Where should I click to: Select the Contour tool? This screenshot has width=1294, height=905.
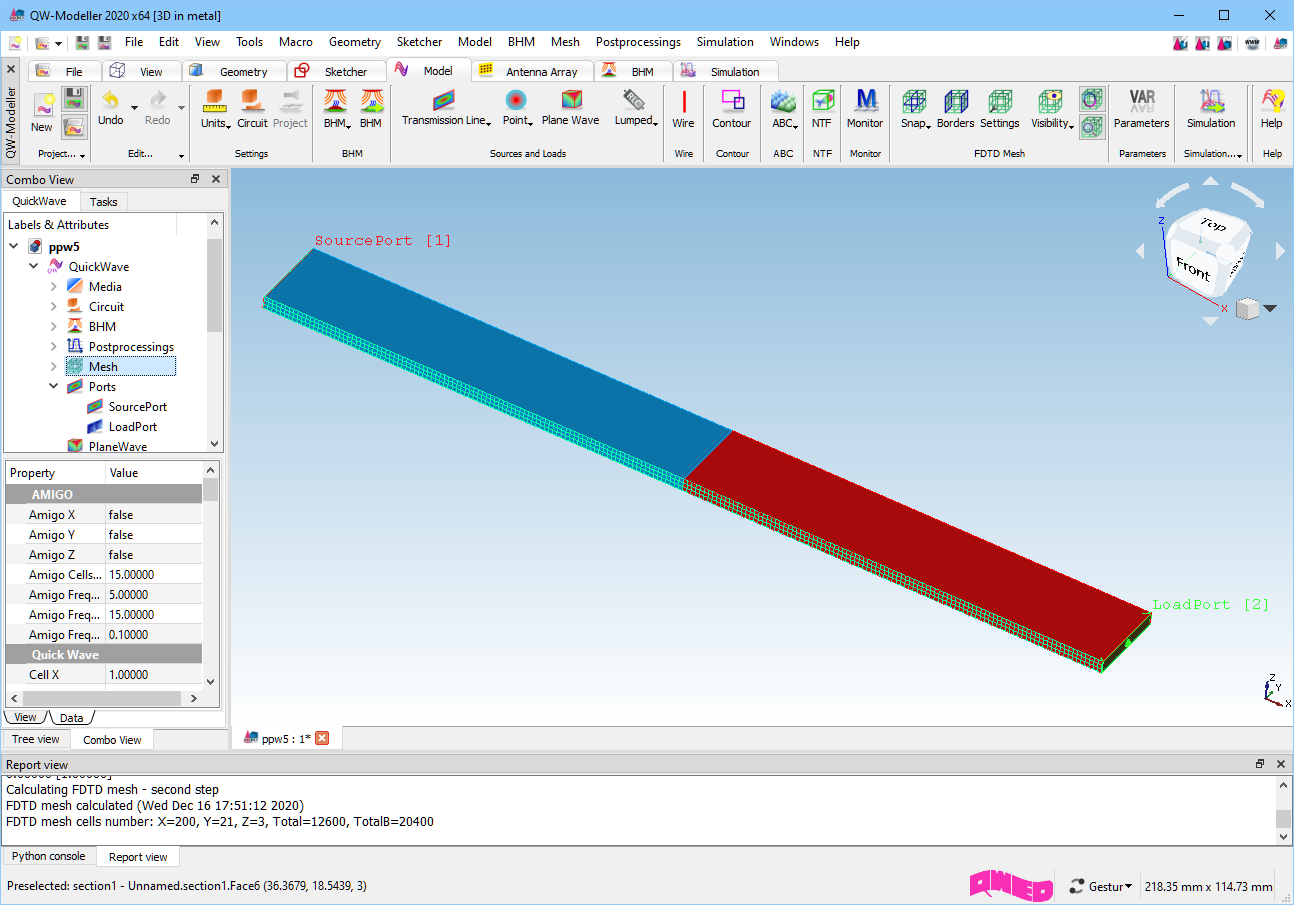[731, 110]
